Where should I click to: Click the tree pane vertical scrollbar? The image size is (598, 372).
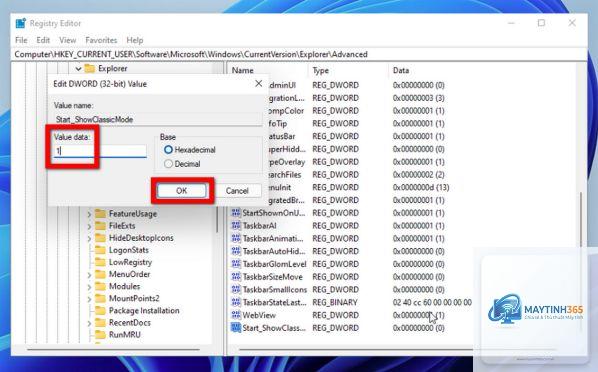point(217,219)
